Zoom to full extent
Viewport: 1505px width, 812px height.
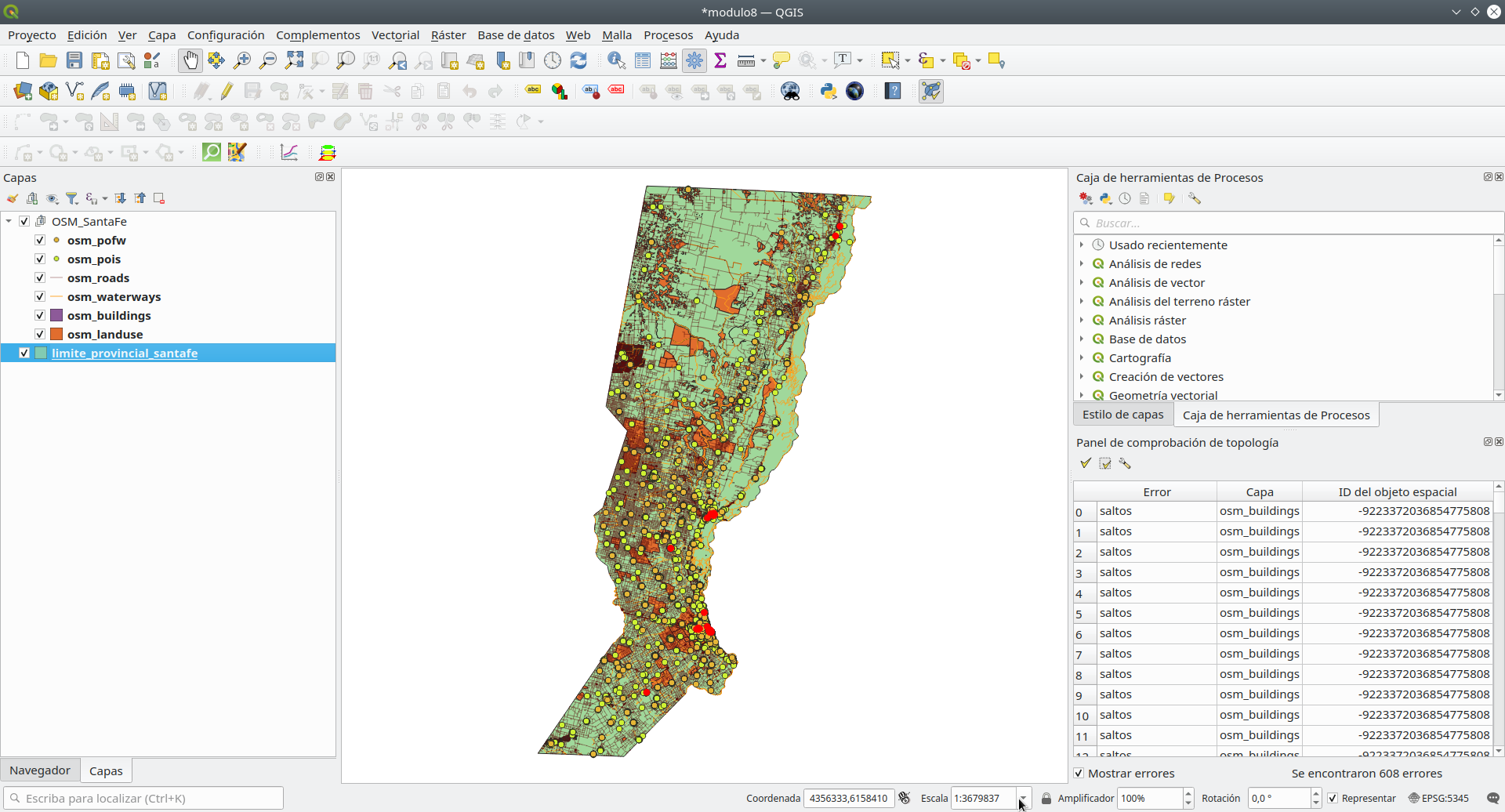(x=294, y=60)
